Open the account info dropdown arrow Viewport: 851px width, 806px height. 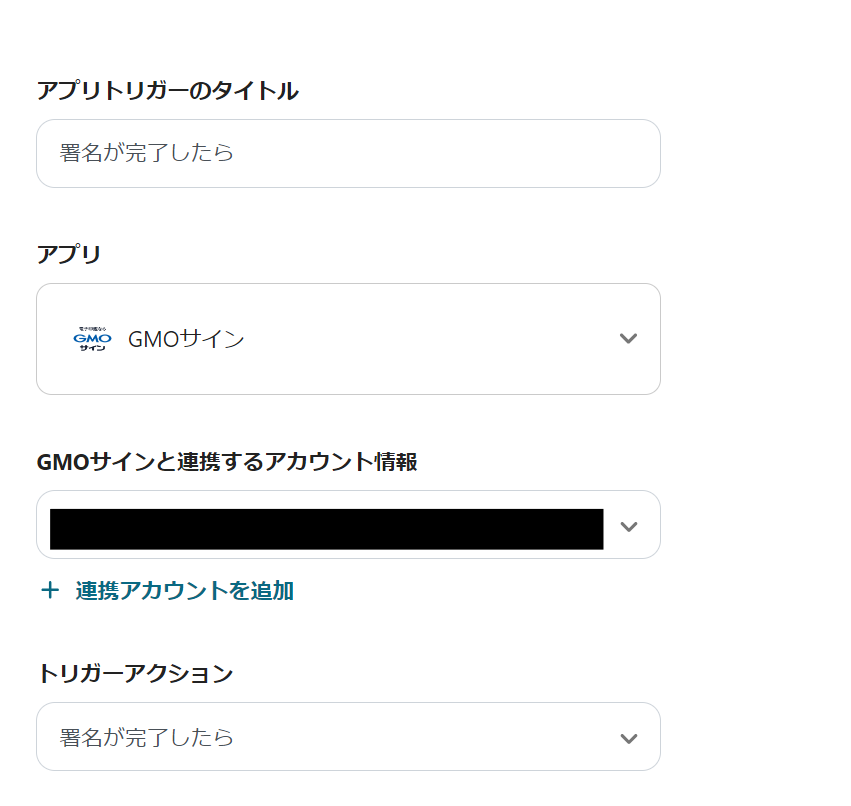628,526
